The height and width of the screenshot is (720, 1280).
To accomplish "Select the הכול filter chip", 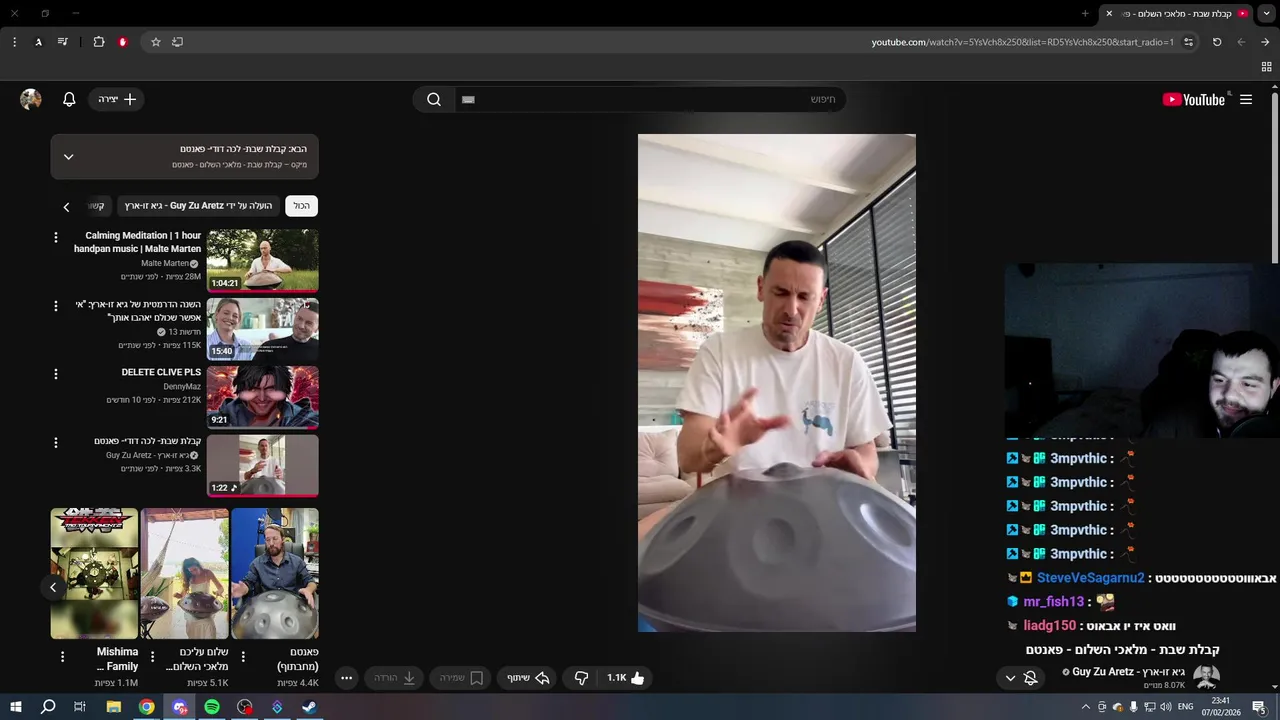I will click(x=301, y=206).
